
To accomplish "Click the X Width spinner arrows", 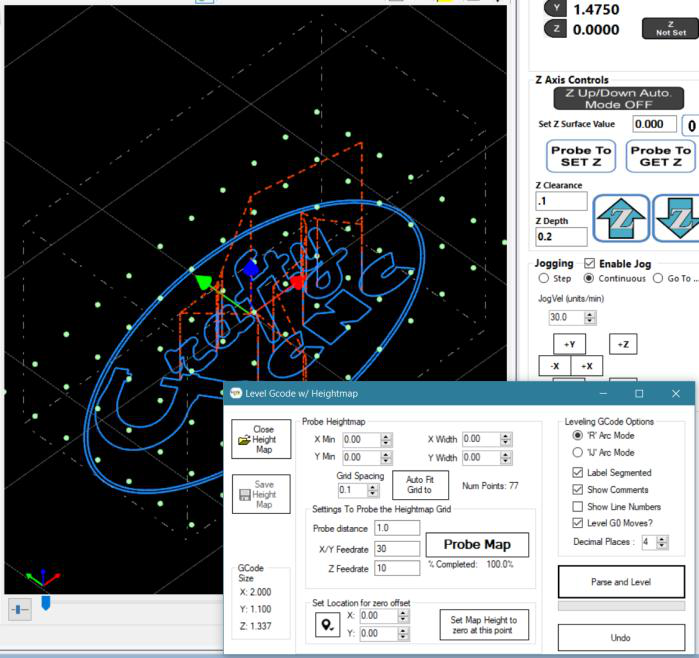I will tap(506, 440).
